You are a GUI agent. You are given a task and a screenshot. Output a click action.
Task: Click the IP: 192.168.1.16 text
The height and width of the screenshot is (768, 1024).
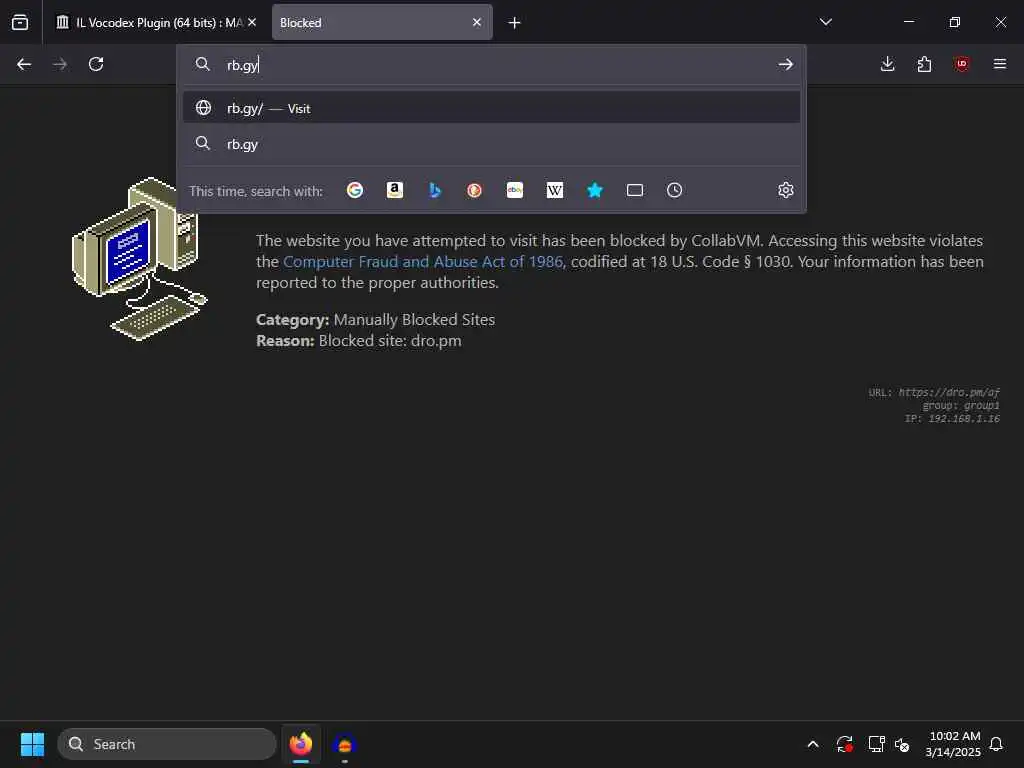952,419
